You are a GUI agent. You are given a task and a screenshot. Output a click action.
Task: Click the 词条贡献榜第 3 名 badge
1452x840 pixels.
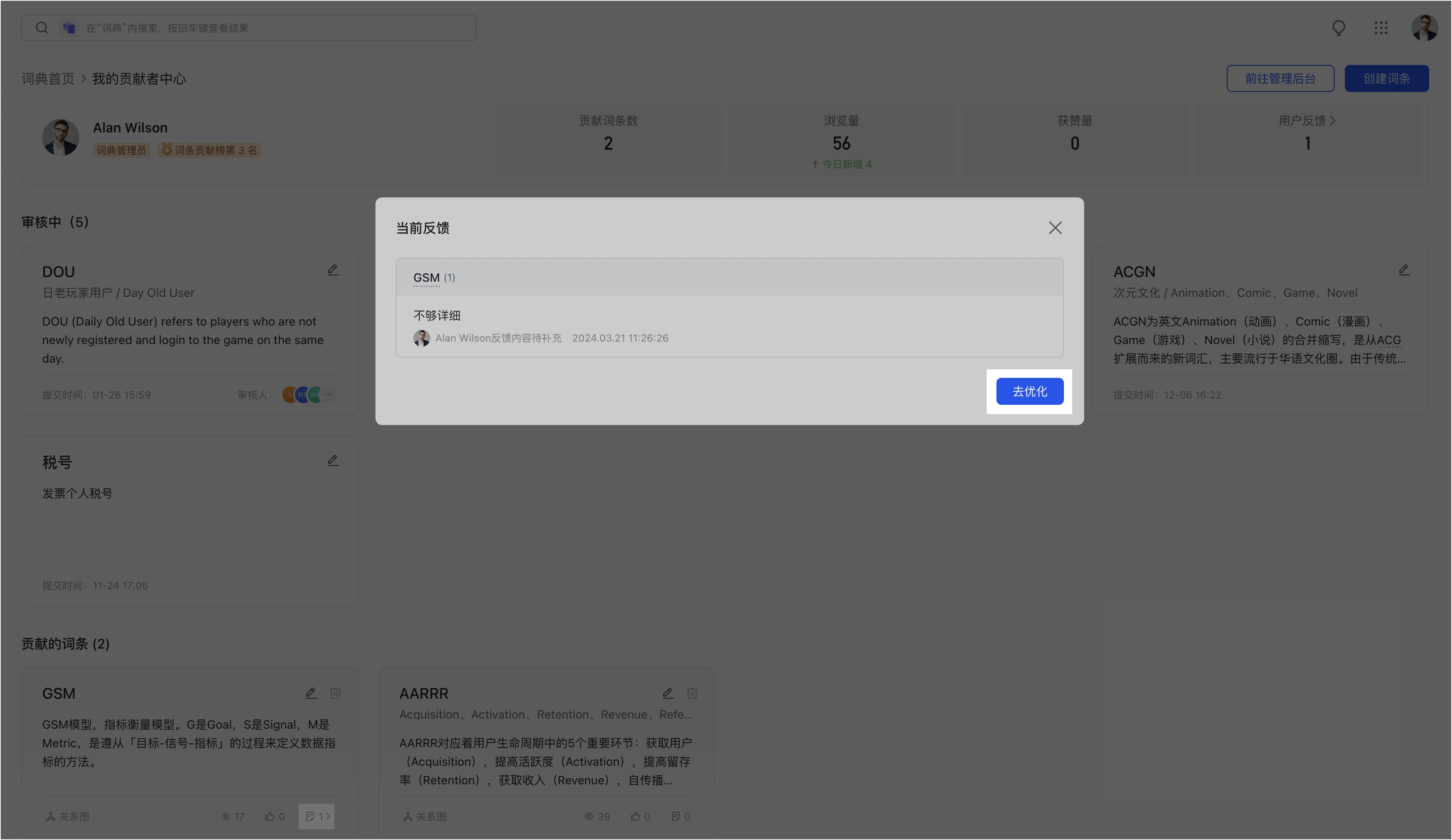click(209, 151)
